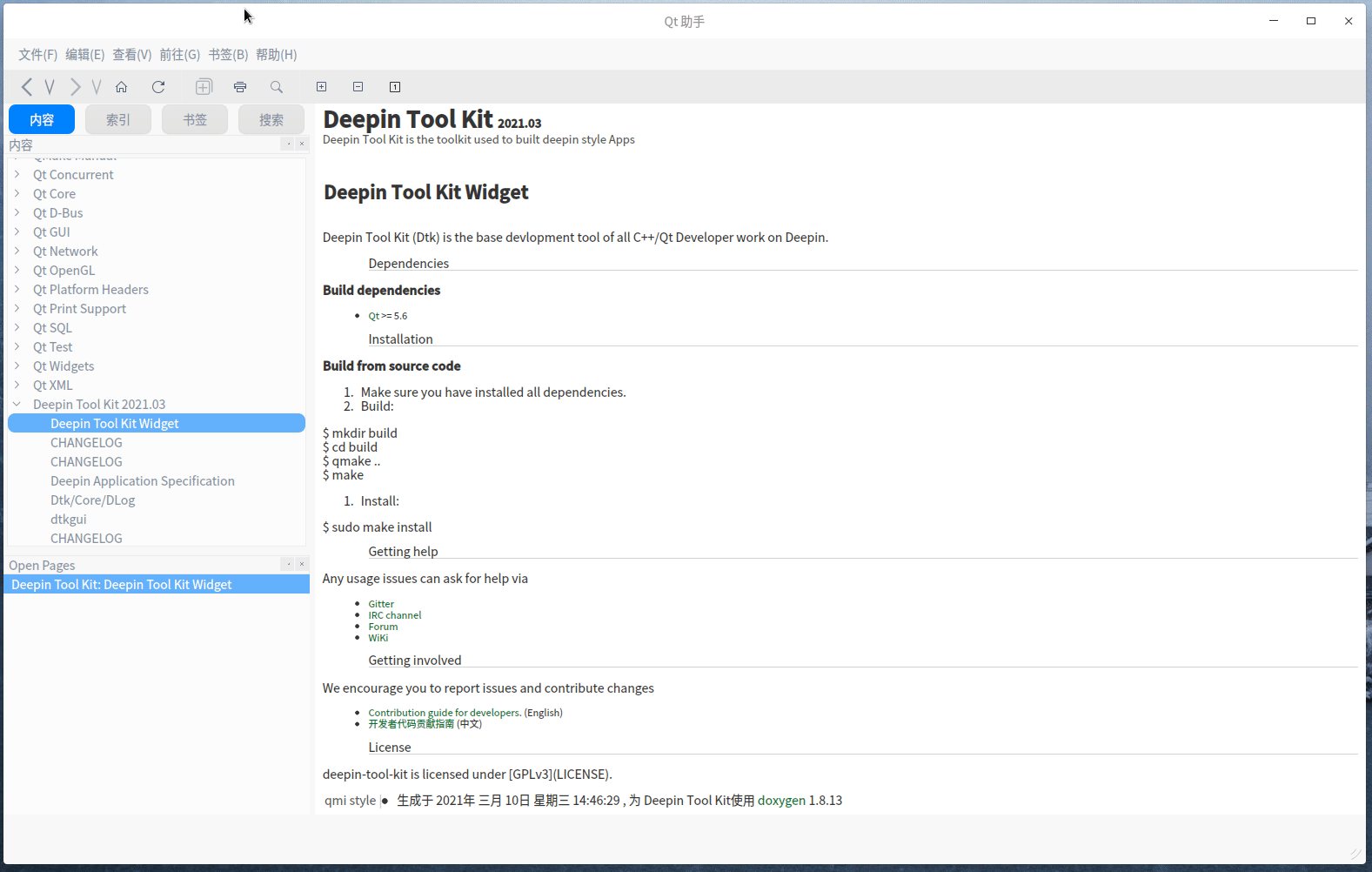Screen dimensions: 1372x872
Task: Click the printer icon
Action: 240,87
